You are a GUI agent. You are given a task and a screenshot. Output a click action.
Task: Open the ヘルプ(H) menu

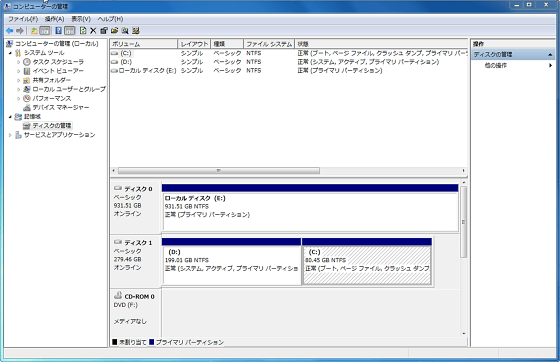[110, 19]
